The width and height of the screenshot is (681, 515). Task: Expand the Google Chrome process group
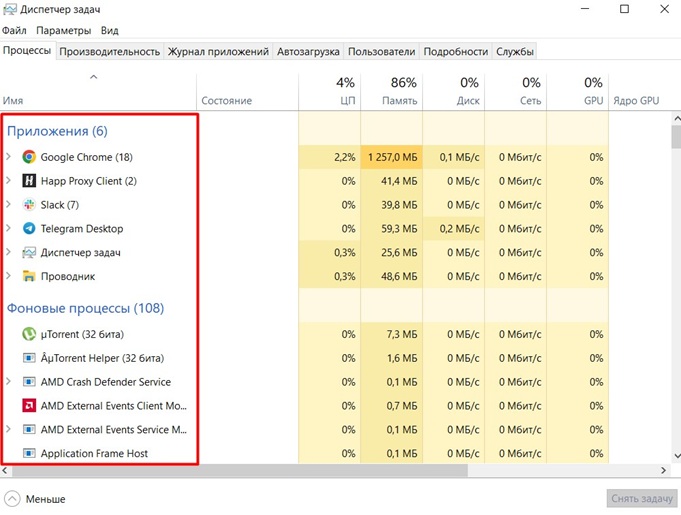[9, 157]
